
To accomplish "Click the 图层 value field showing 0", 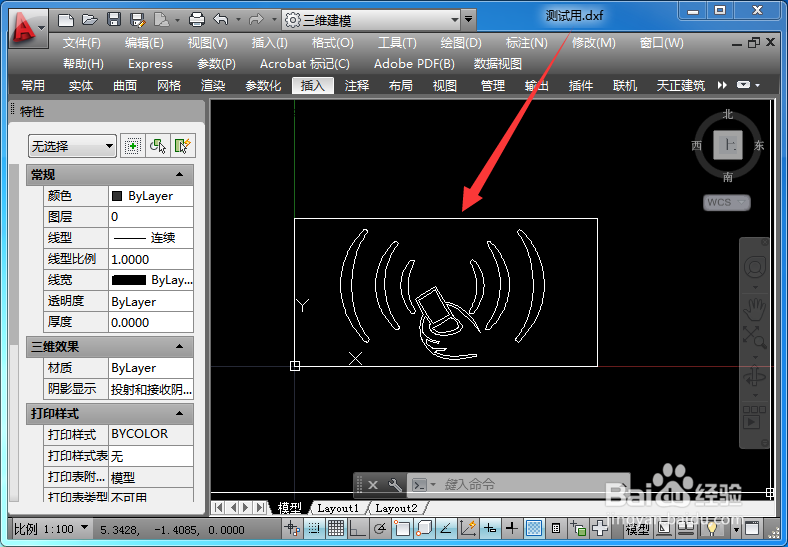I will point(151,217).
